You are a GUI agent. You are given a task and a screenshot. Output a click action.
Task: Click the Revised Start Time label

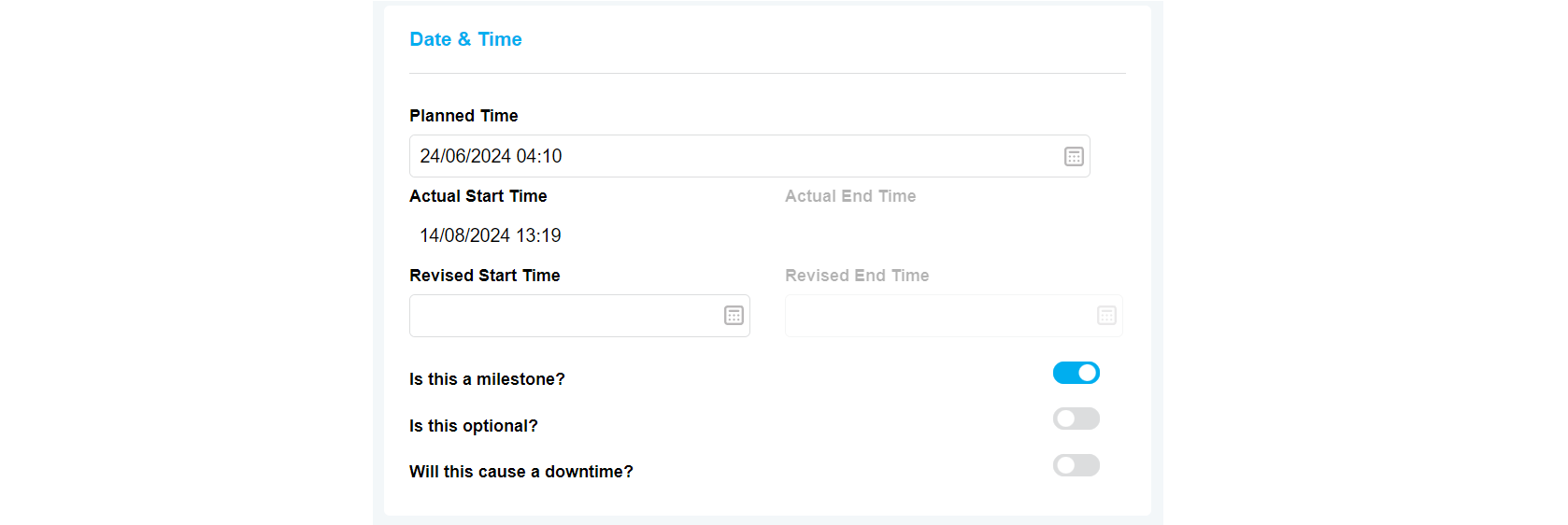(484, 276)
